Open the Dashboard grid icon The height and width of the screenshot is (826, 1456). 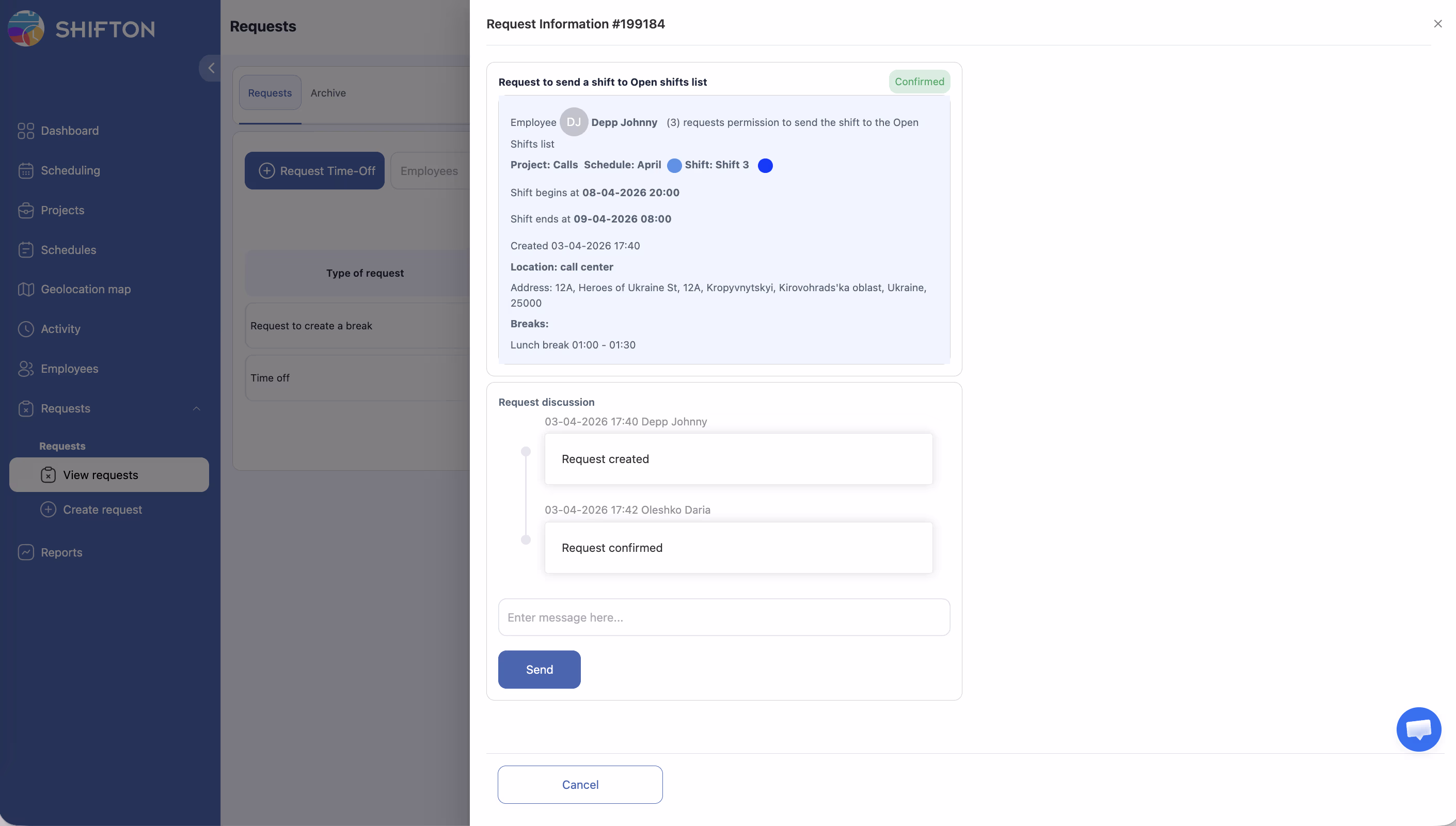tap(25, 131)
